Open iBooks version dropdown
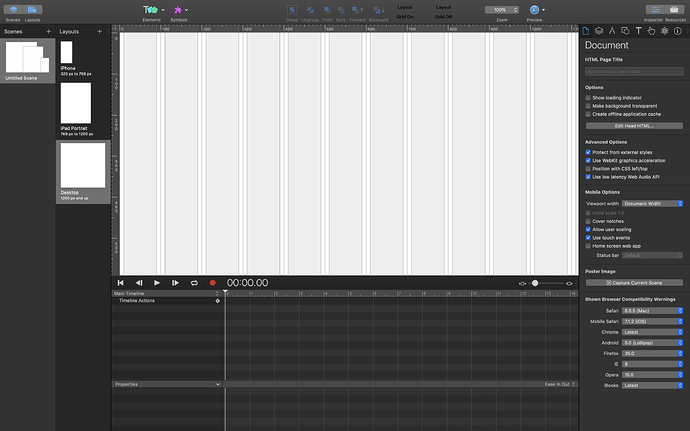 [652, 385]
